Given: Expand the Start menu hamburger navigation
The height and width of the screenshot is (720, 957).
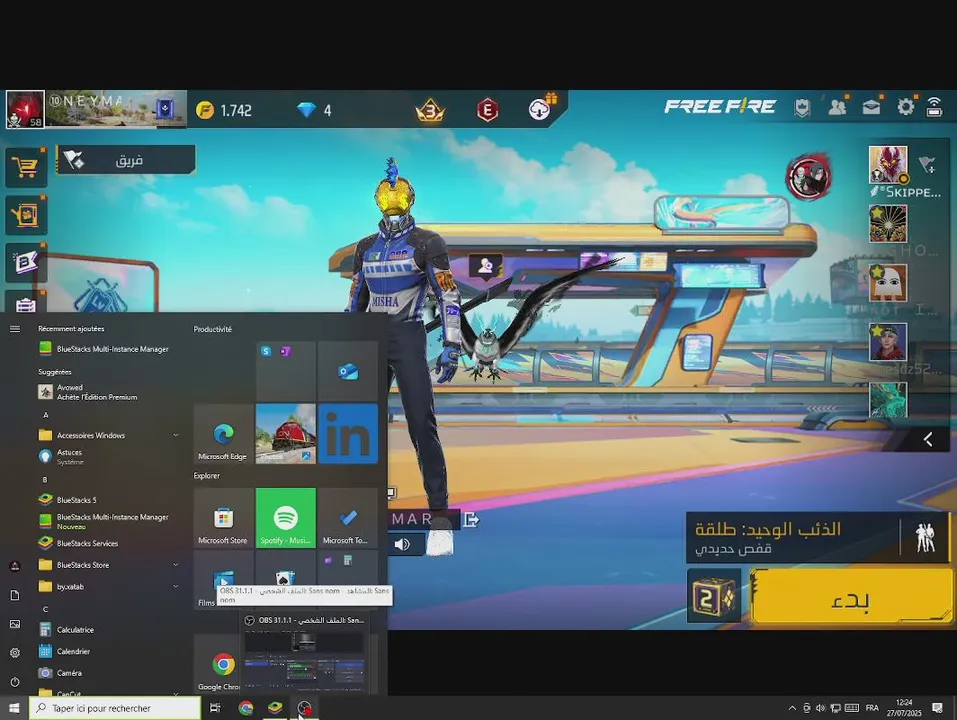Looking at the screenshot, I should (15, 329).
